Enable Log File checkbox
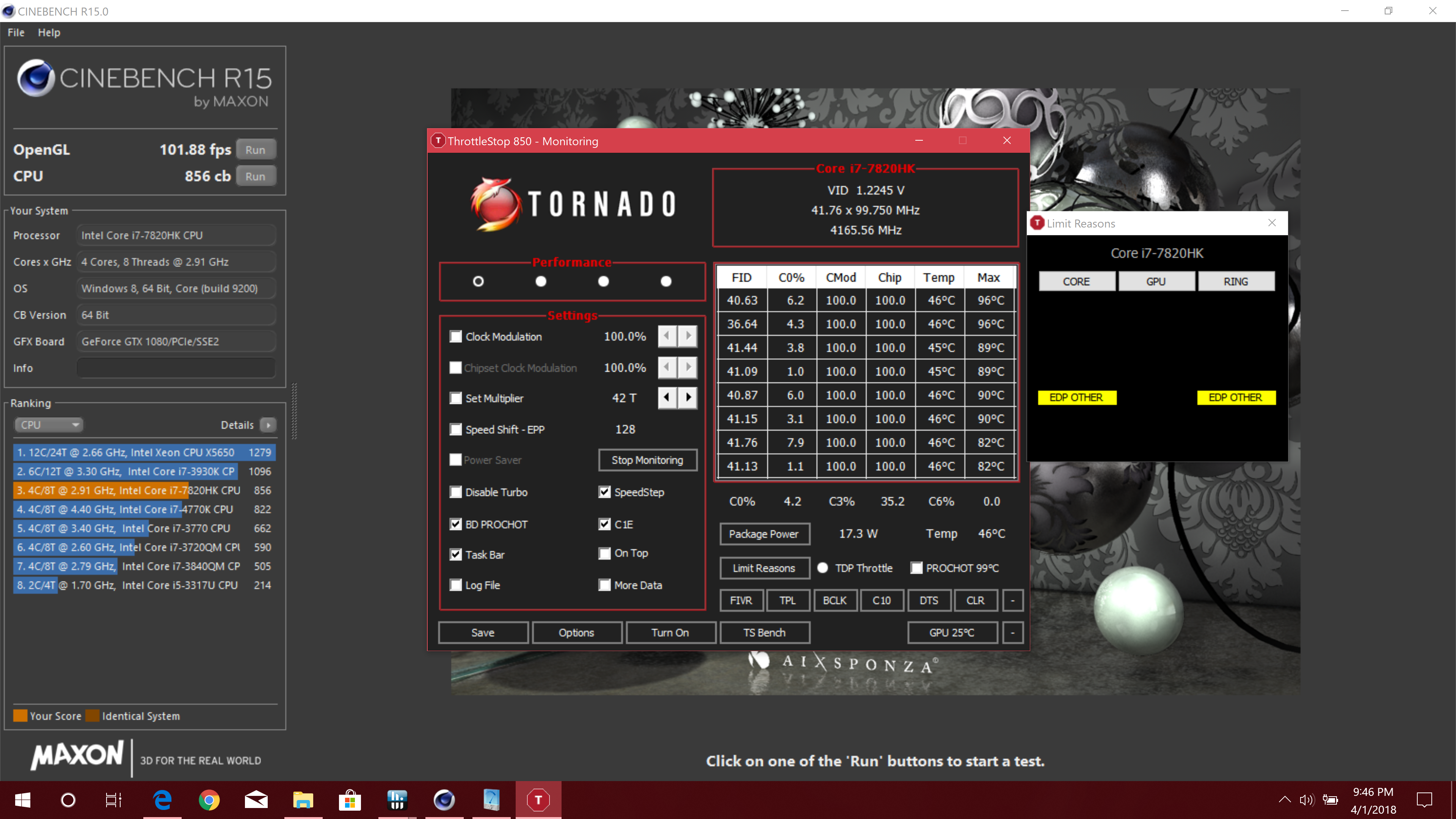 (x=455, y=585)
